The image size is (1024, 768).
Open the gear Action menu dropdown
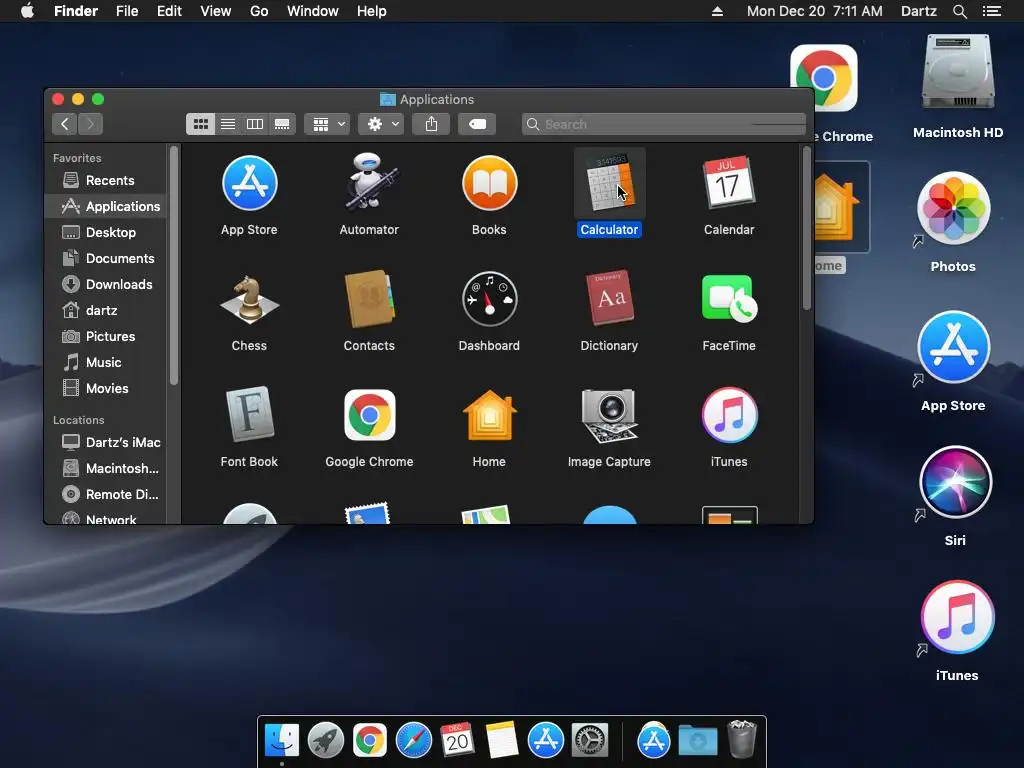[381, 124]
